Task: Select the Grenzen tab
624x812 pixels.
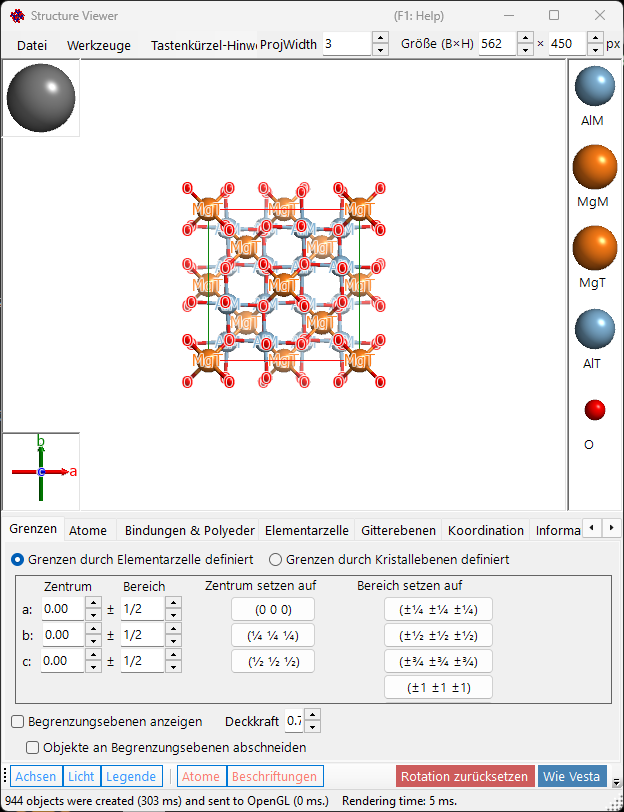Action: 33,529
